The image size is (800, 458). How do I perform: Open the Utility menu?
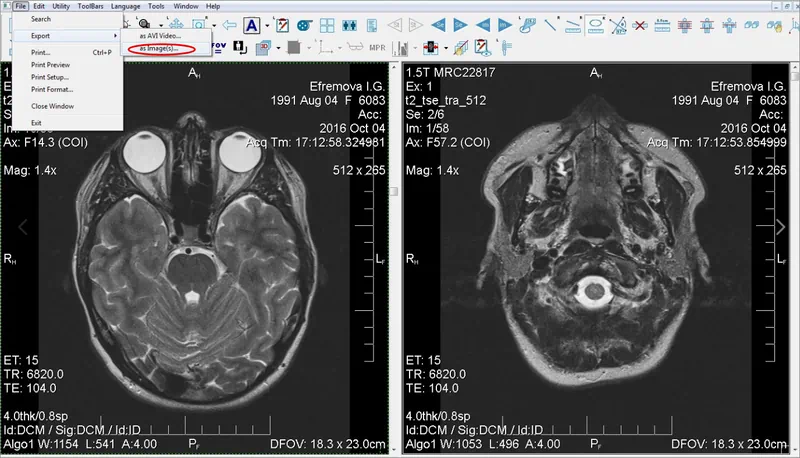tap(61, 6)
